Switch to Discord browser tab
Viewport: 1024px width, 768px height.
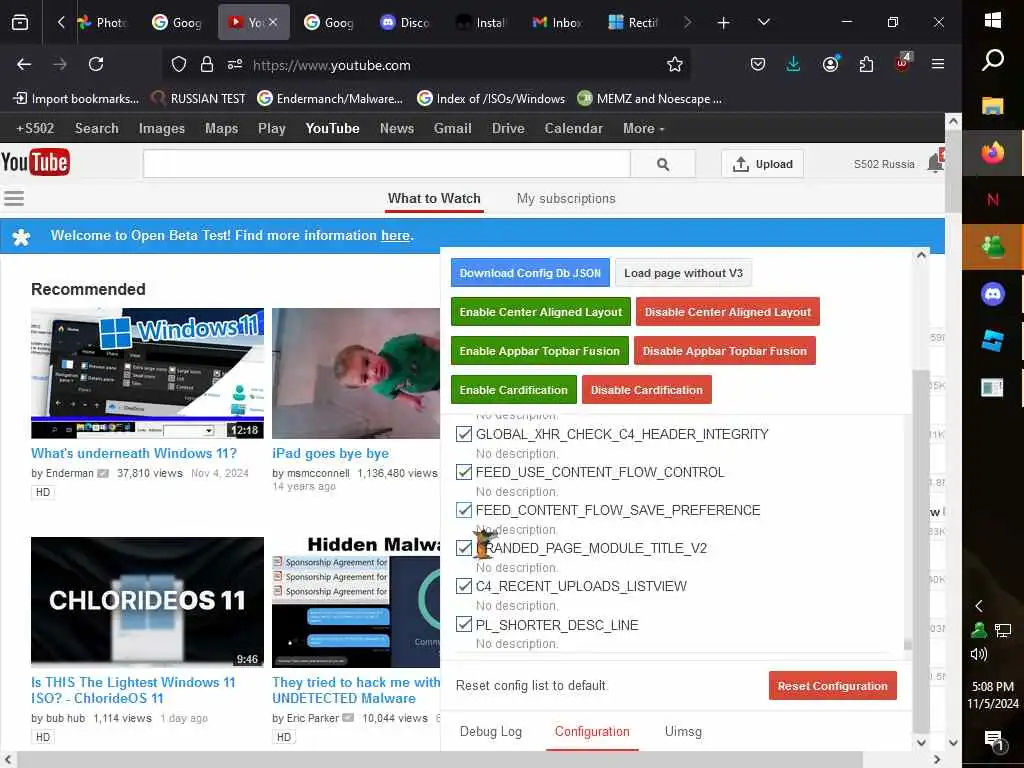click(405, 23)
